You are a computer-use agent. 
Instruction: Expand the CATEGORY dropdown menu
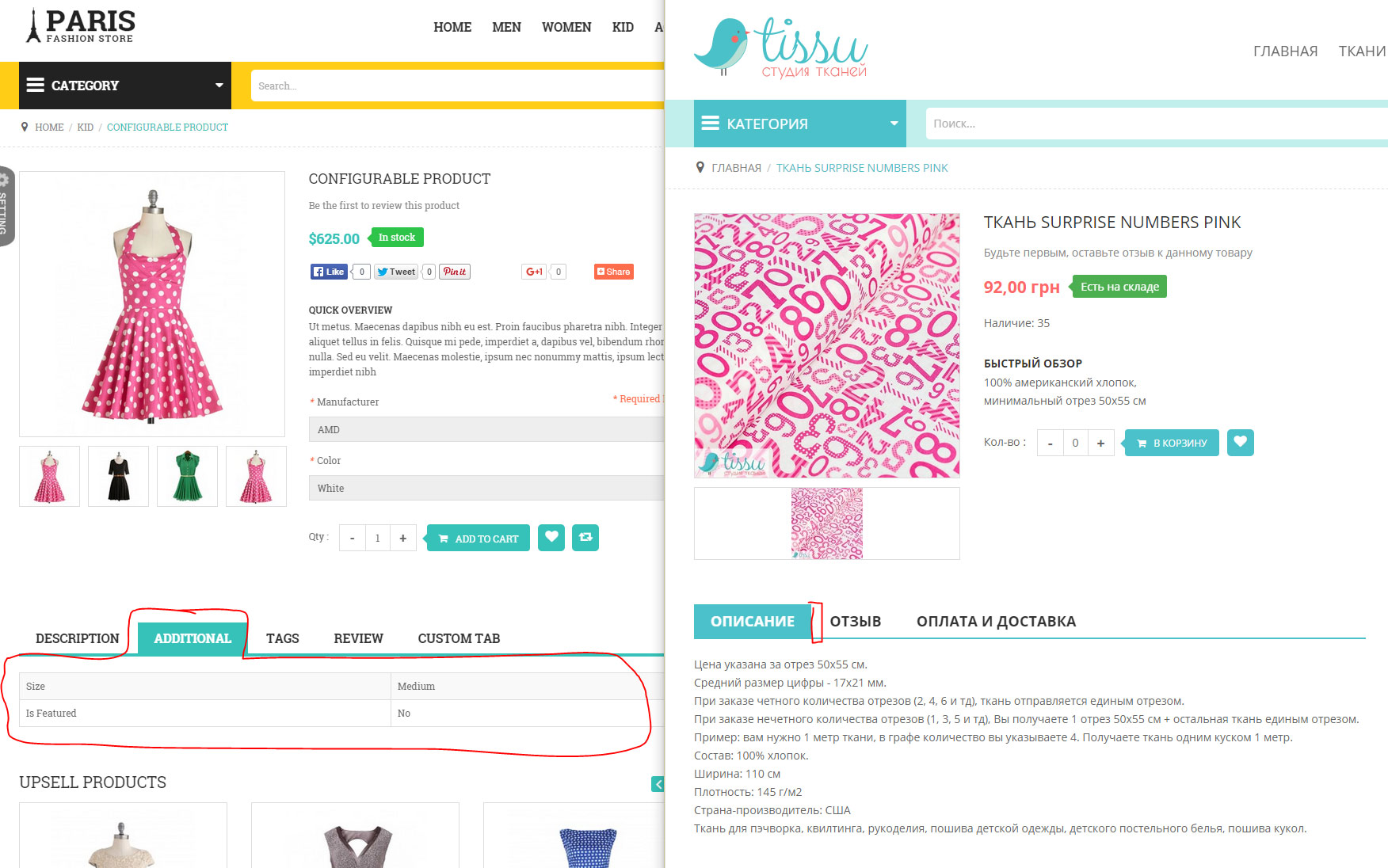[x=125, y=86]
